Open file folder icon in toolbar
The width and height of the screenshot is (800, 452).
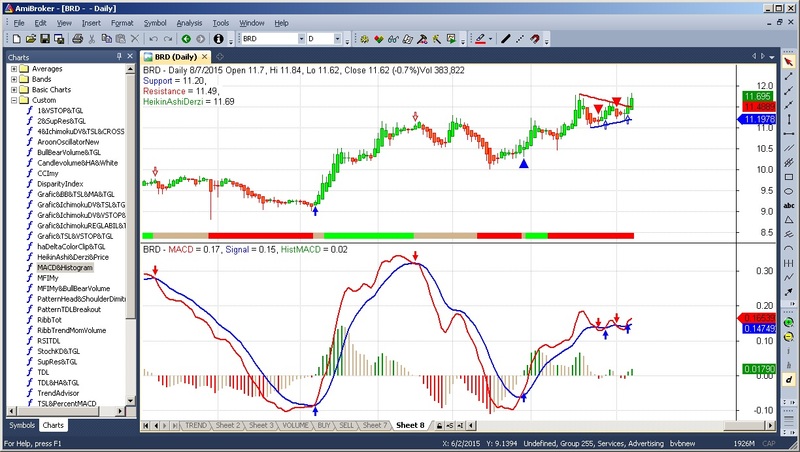click(x=31, y=39)
